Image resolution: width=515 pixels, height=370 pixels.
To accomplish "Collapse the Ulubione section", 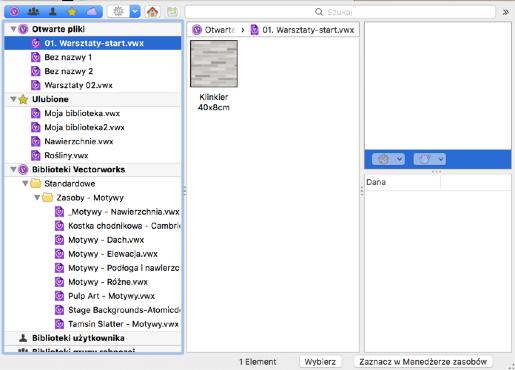I will click(13, 99).
